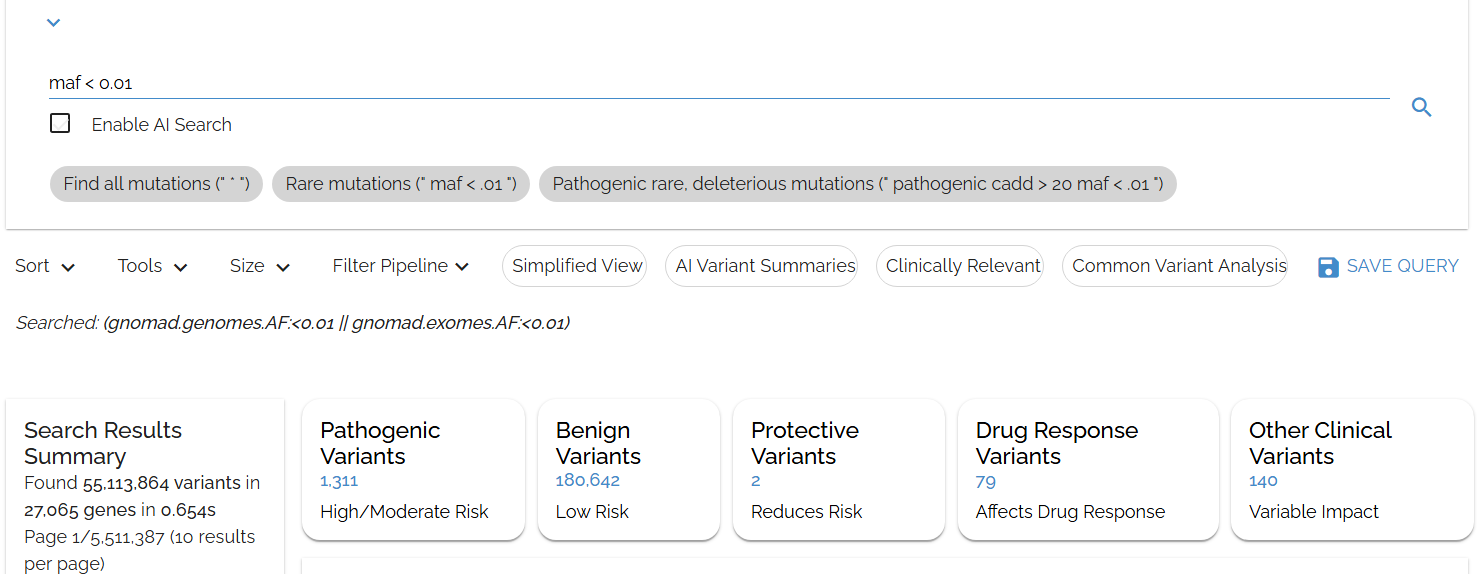Screen dimensions: 1481x574
Task: Open the Tools dropdown menu
Action: pos(152,266)
